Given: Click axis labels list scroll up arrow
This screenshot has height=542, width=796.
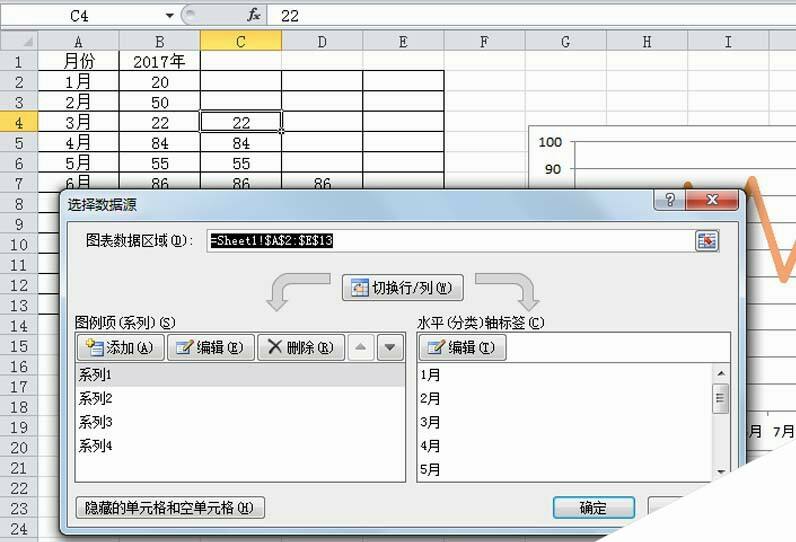Looking at the screenshot, I should tap(721, 374).
